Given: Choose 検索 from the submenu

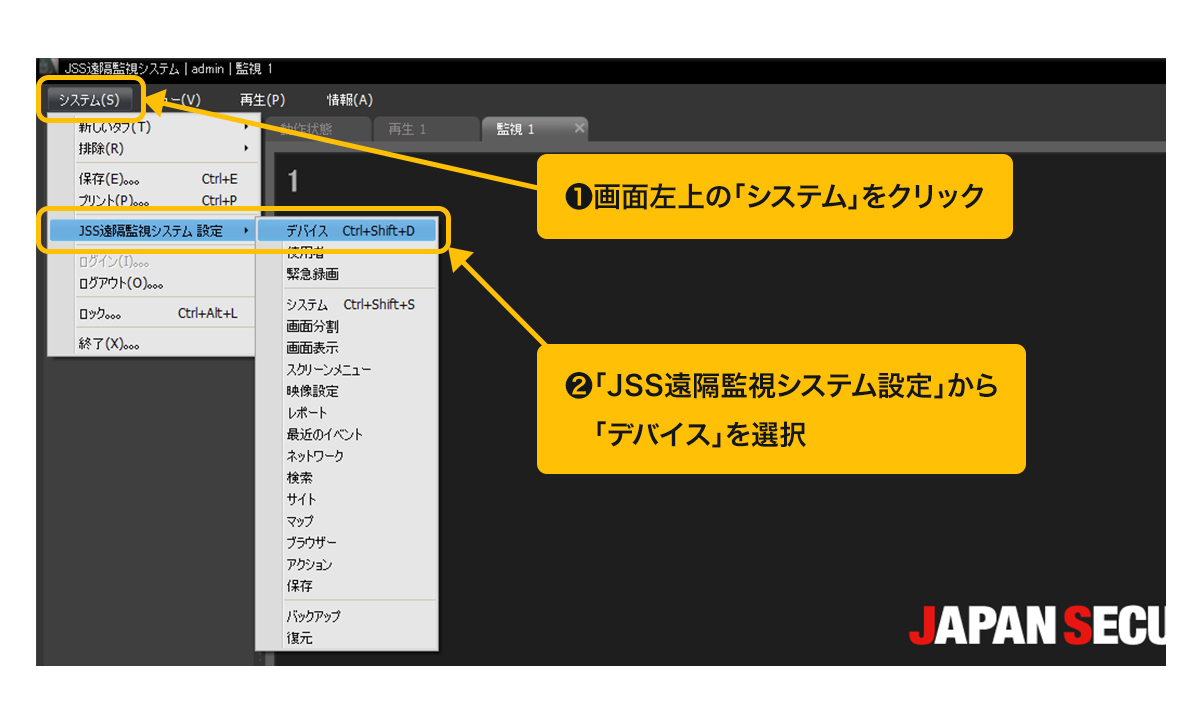Looking at the screenshot, I should (x=347, y=478).
